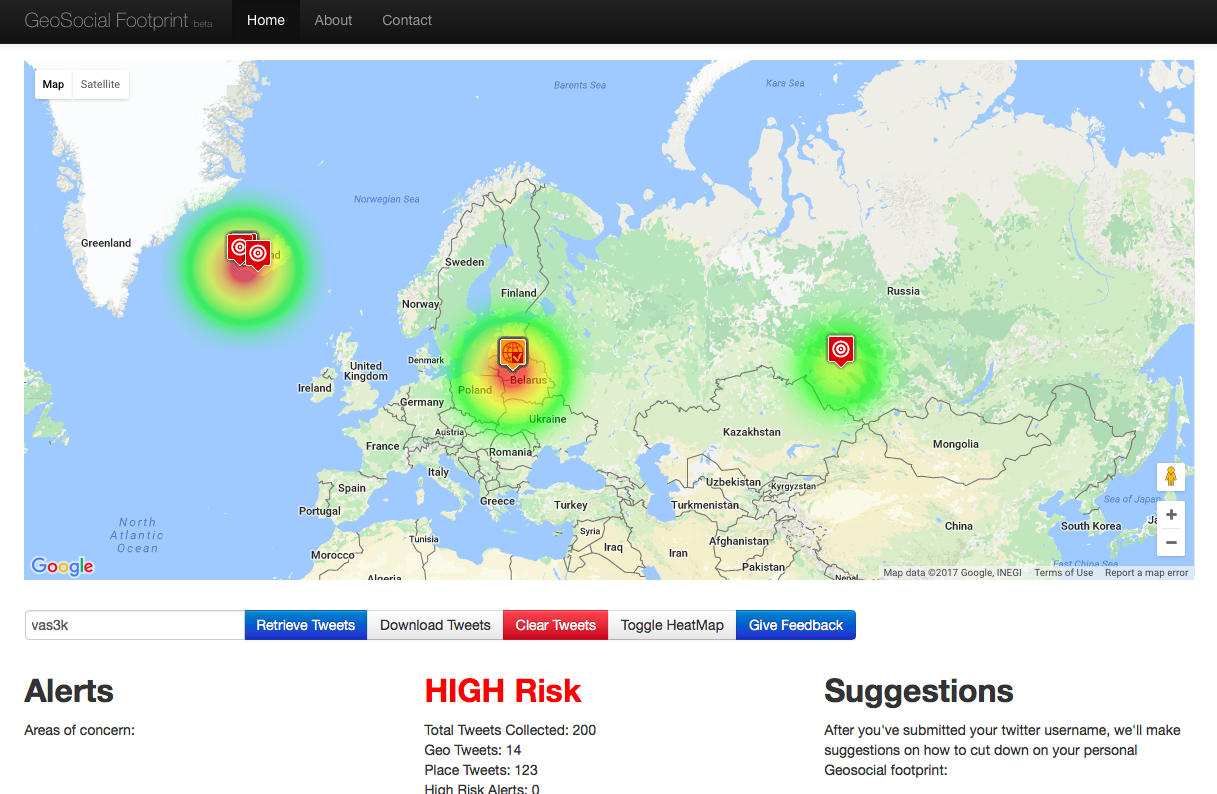Click the Google logo on the map
Viewport: 1217px width, 794px height.
point(62,566)
